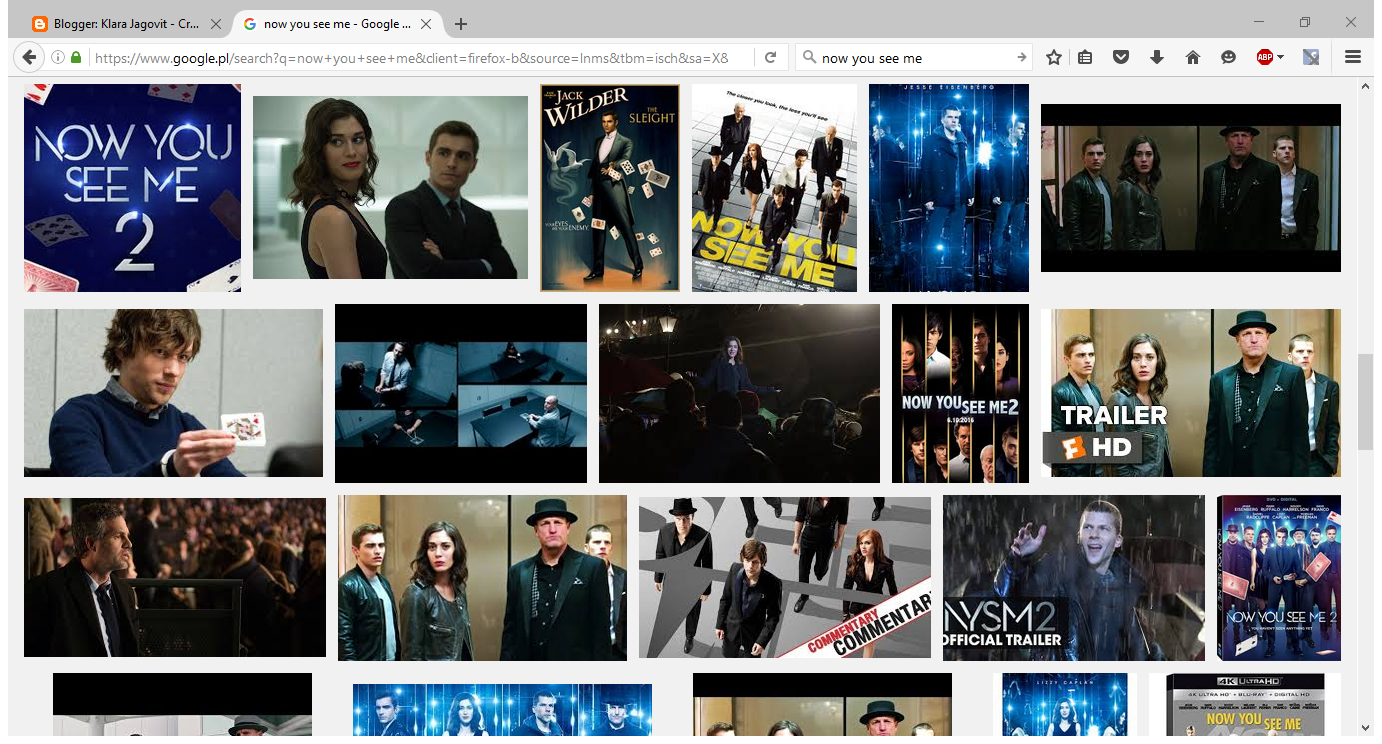
Task: Open the Firefox hamburger menu
Action: coord(1353,58)
